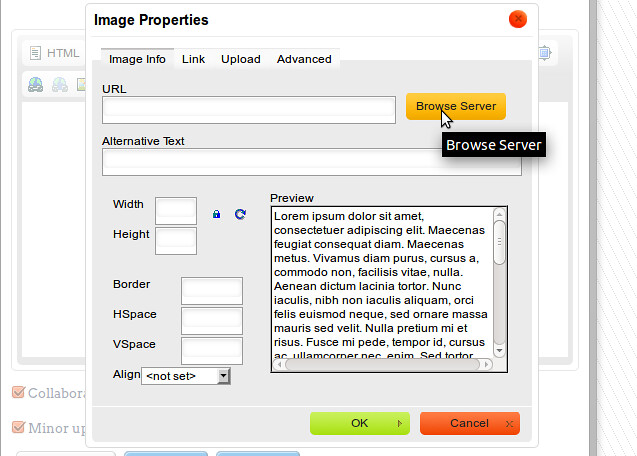The image size is (637, 456).
Task: Click the VSpace input field
Action: (x=212, y=351)
